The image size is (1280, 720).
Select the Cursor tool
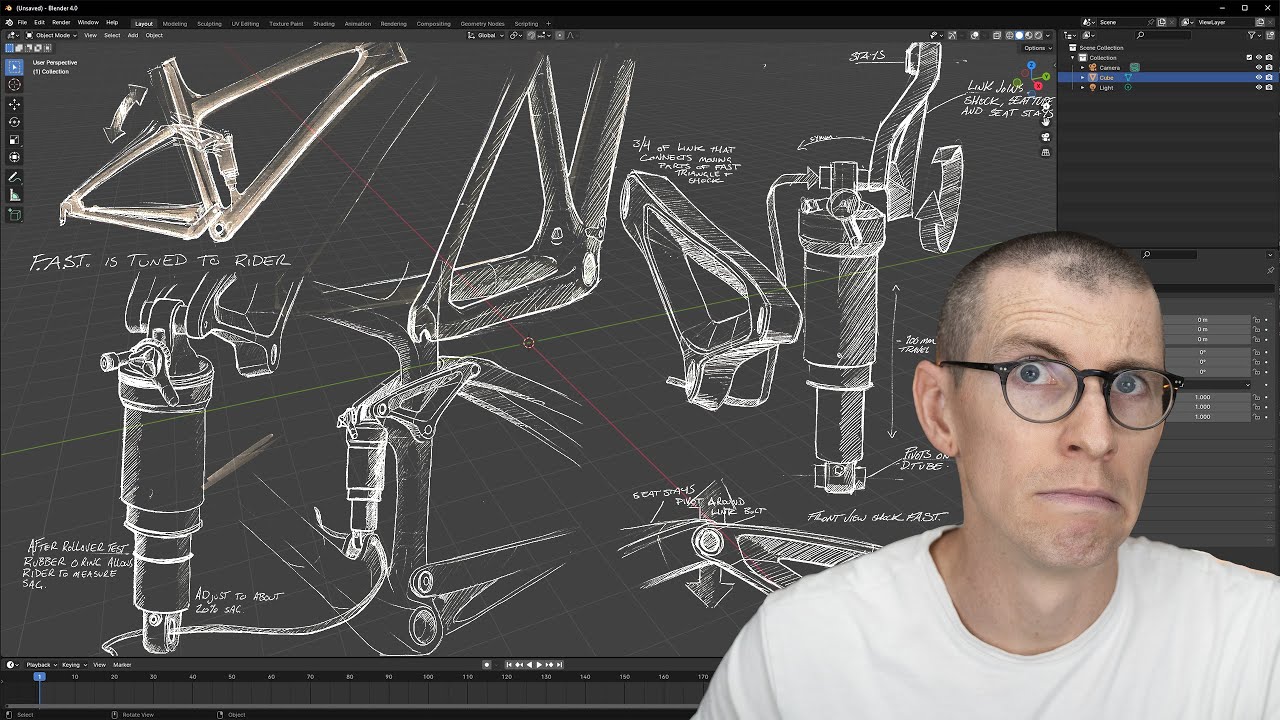point(14,85)
